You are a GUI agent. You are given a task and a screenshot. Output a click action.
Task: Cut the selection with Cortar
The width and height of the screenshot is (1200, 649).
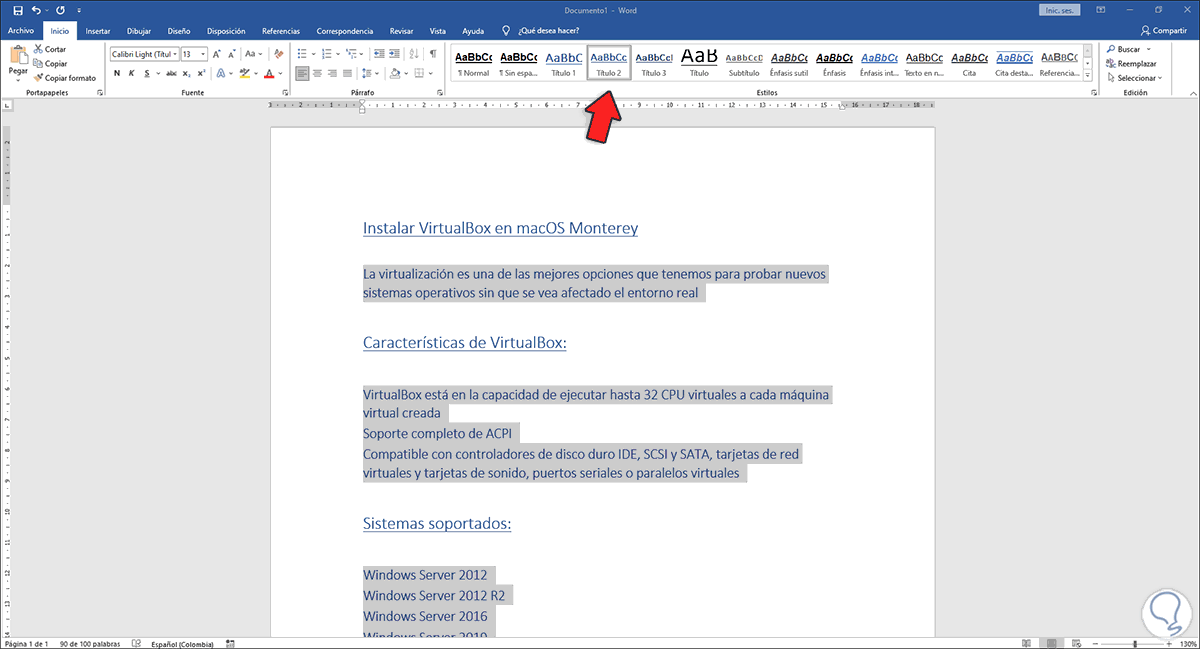[50, 49]
